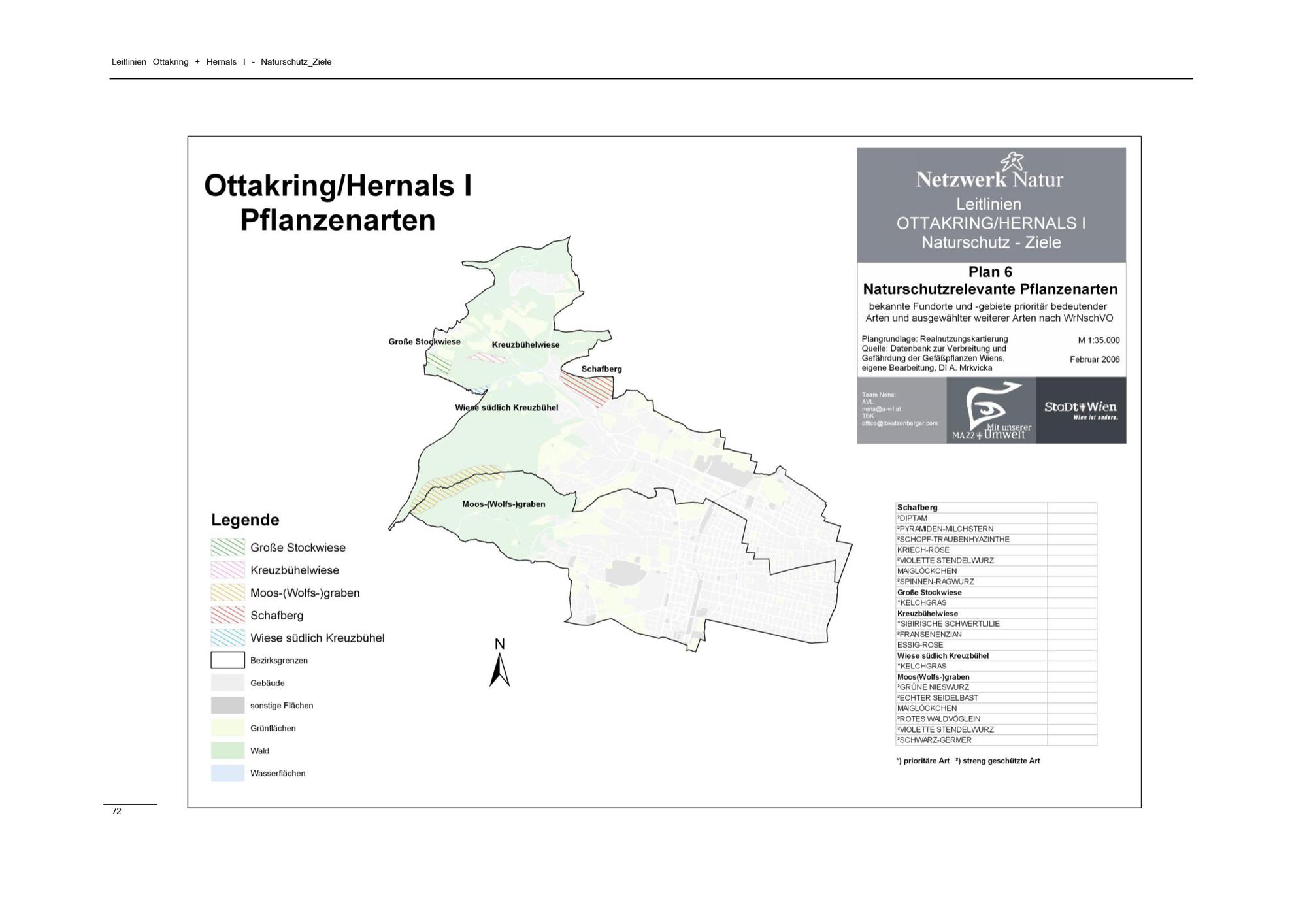
Task: Click the 'Plan 6' heading
Action: (990, 272)
